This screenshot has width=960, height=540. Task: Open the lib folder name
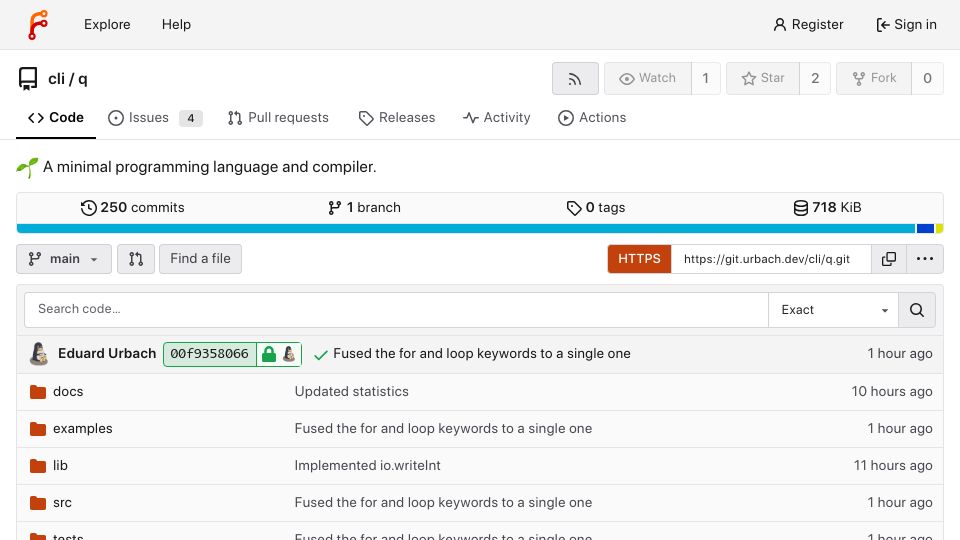[x=60, y=466]
